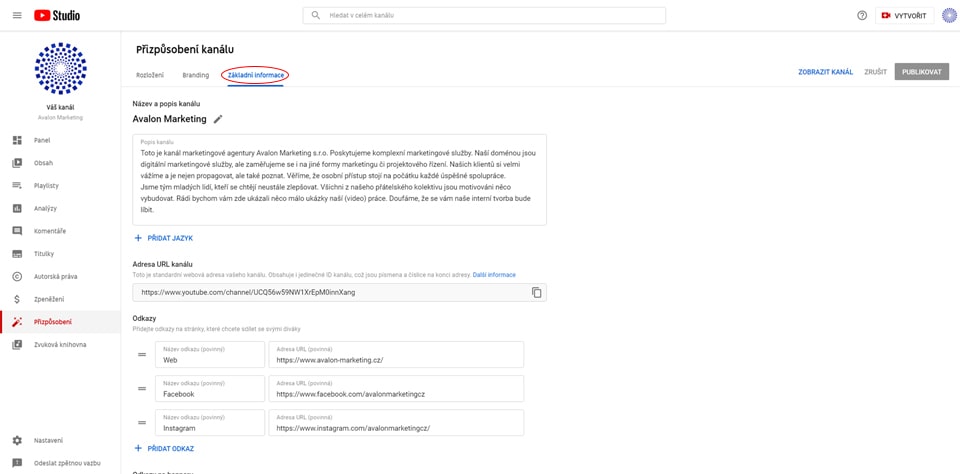Open the hamburger navigation menu
This screenshot has height=474, width=960.
(17, 15)
